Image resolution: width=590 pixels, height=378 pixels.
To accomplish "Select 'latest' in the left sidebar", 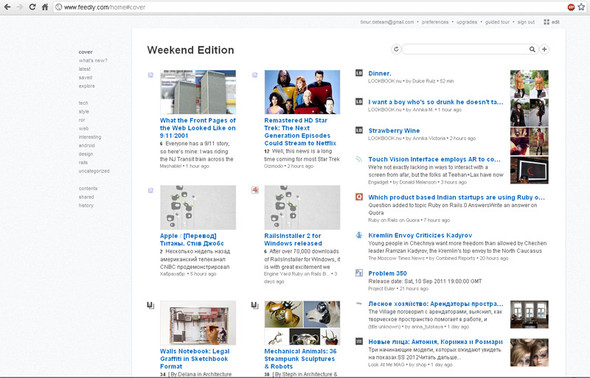I will (85, 69).
